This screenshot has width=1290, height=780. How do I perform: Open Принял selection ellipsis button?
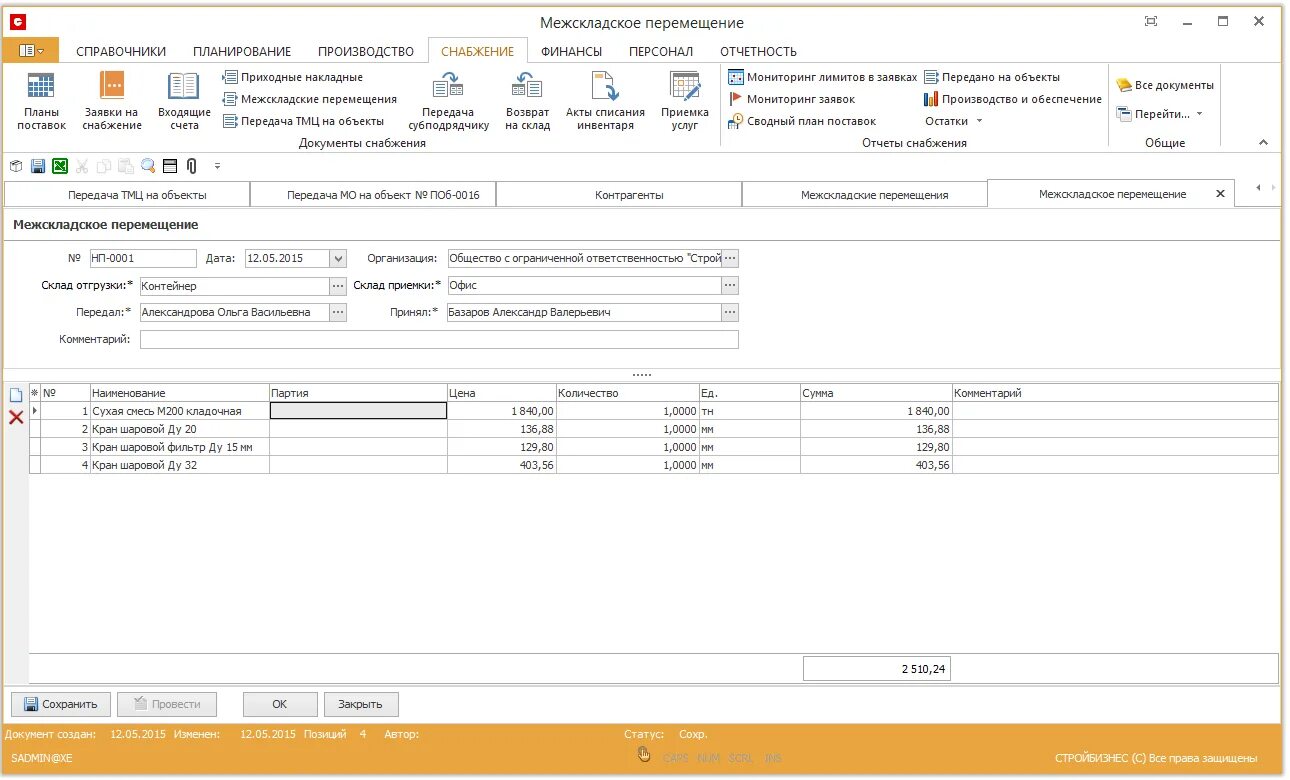(x=730, y=312)
